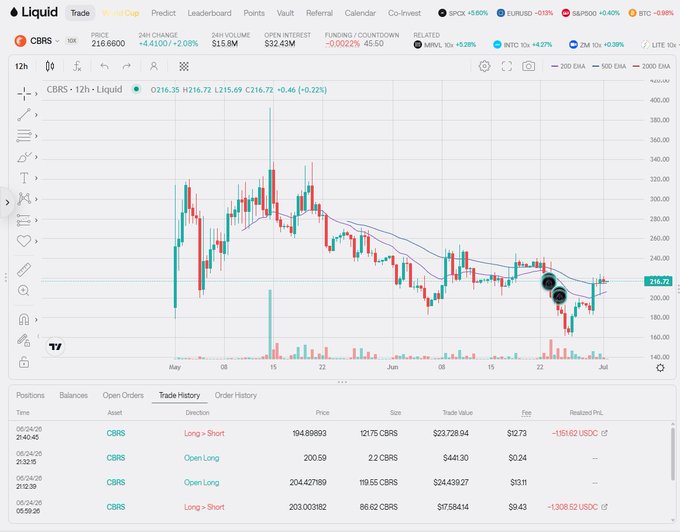Click the user profile icon in chart toolbar
Image resolution: width=680 pixels, height=532 pixels.
154,66
